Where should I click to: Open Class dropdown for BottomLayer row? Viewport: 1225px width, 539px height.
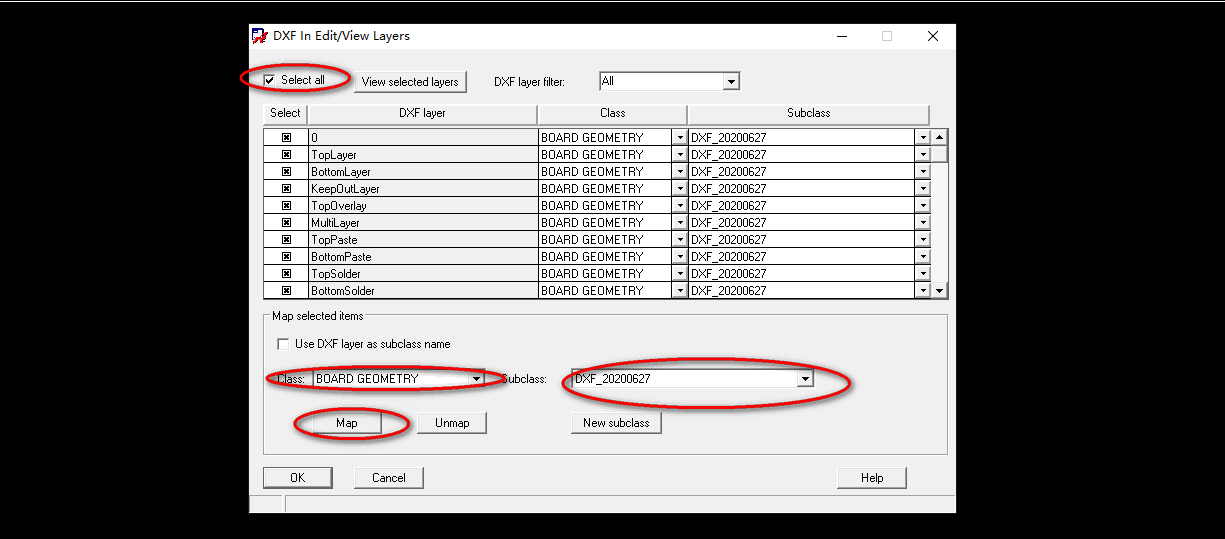680,172
